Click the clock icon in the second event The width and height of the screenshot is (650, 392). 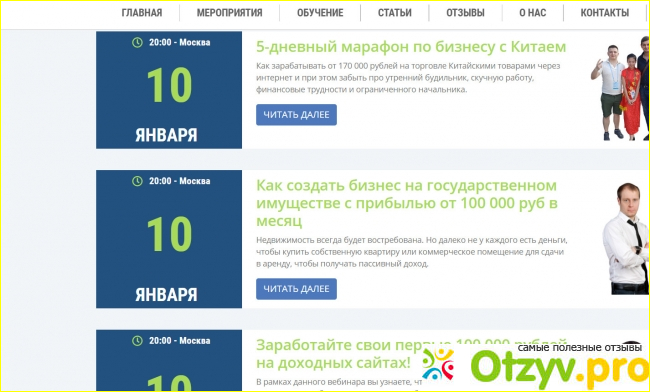[x=137, y=181]
